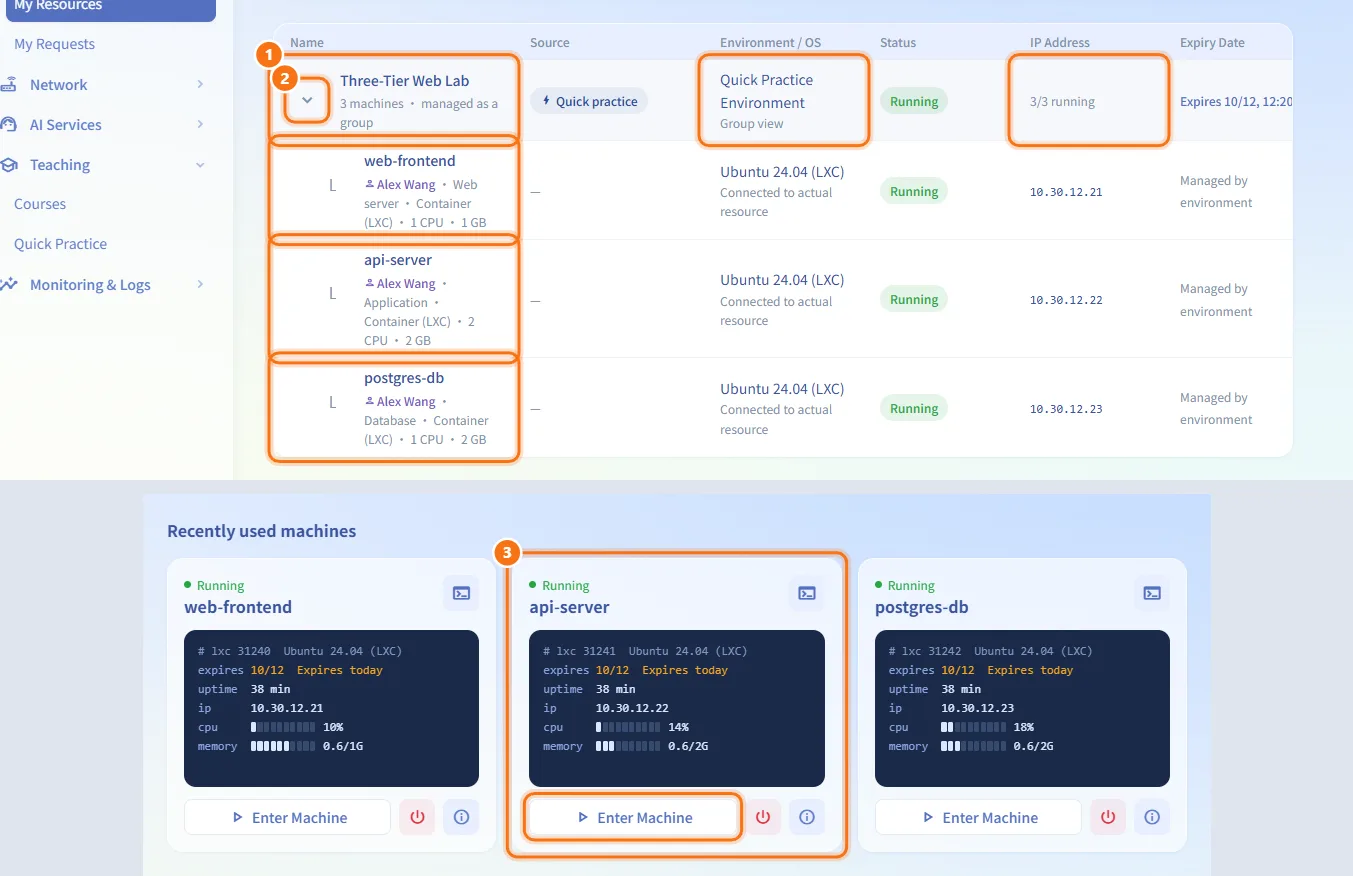
Task: Collapse the Three-Tier Web Lab group
Action: click(x=308, y=100)
